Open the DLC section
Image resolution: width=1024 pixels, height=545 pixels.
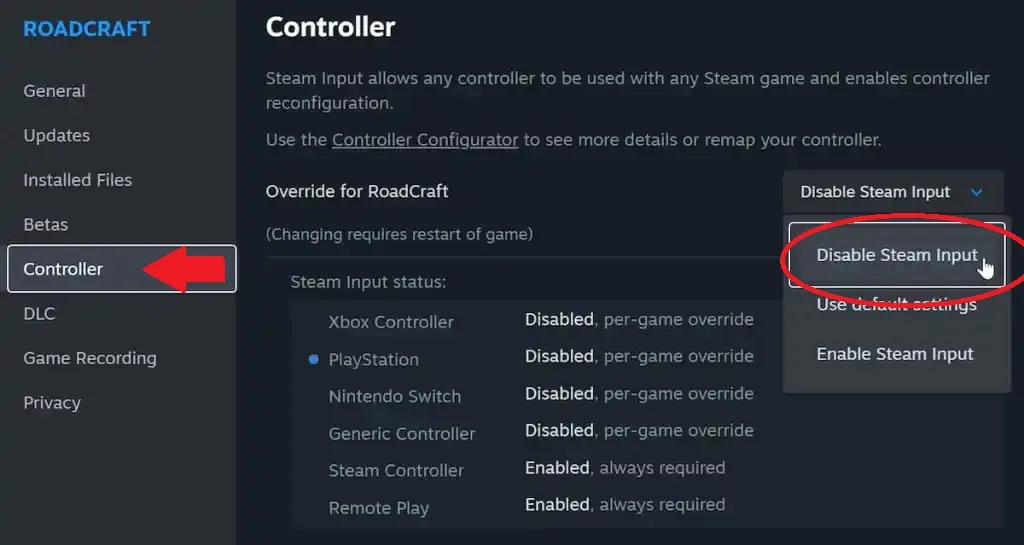(x=39, y=313)
